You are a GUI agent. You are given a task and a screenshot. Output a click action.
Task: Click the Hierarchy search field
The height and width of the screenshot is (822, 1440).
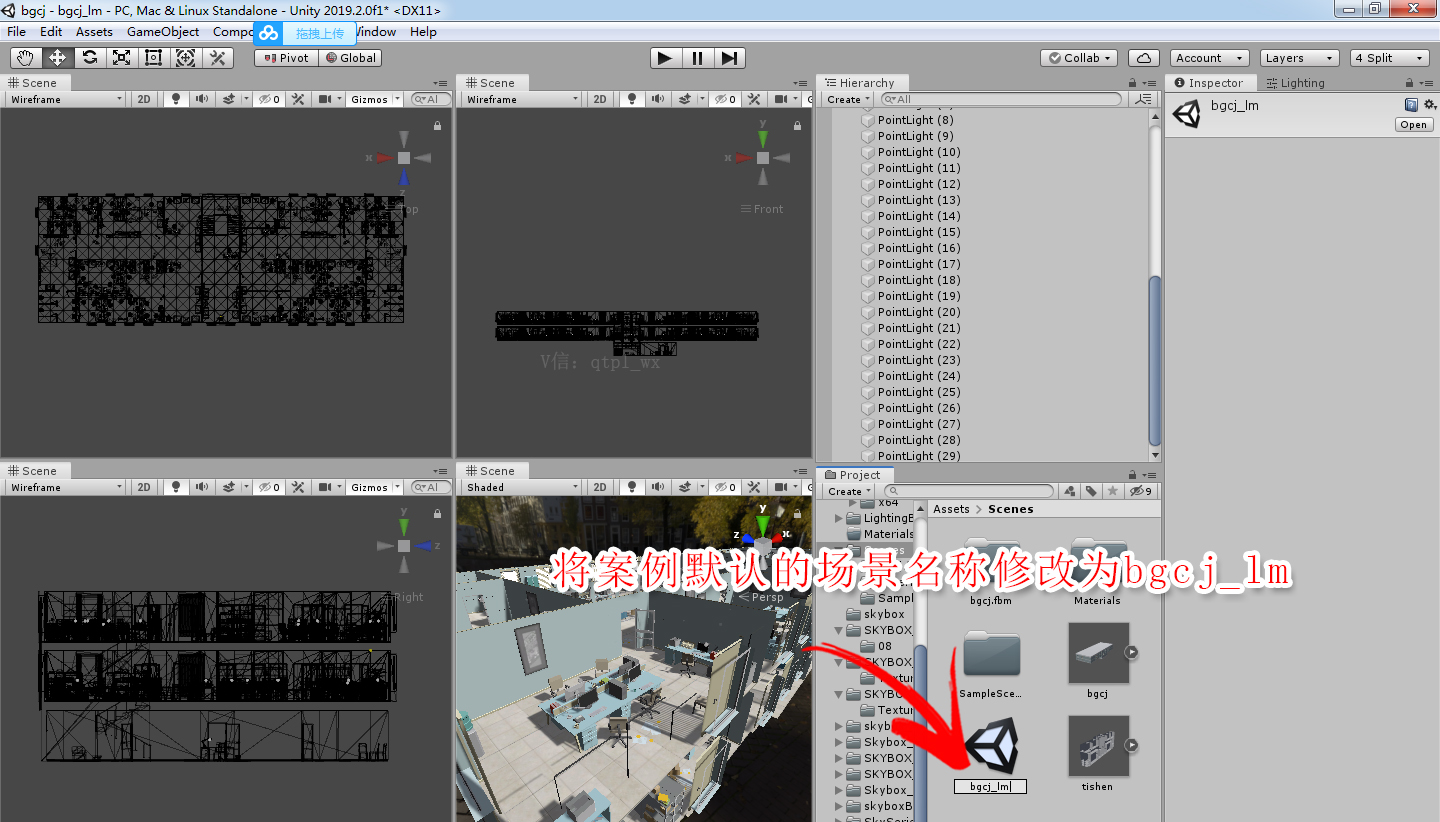[1001, 99]
